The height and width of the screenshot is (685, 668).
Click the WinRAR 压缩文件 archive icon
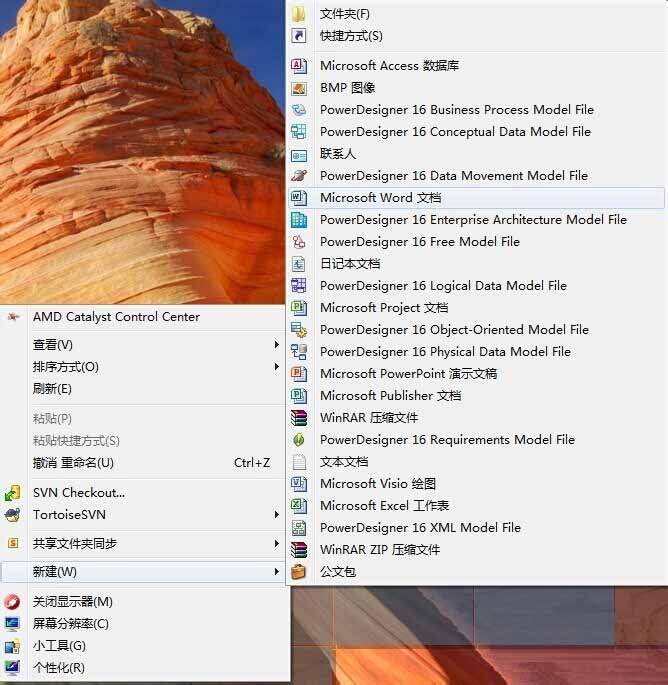[299, 418]
